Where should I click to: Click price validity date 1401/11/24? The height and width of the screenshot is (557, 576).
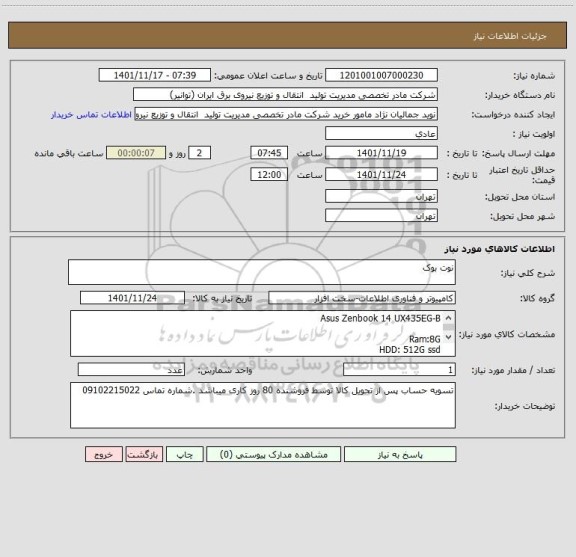(381, 175)
